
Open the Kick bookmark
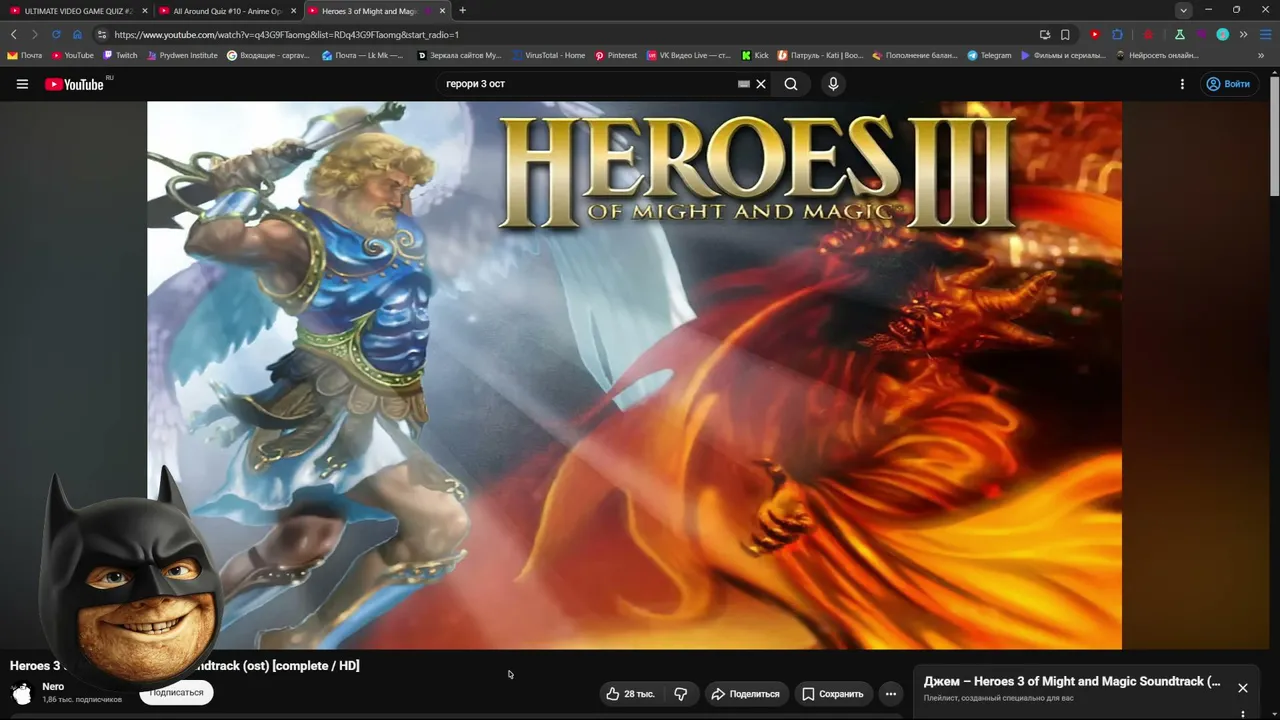(x=755, y=55)
